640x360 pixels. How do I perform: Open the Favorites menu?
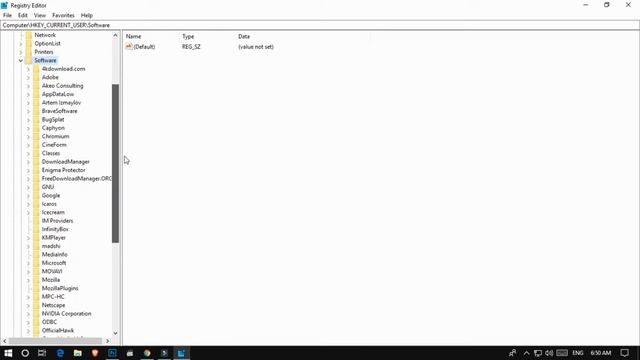63,15
